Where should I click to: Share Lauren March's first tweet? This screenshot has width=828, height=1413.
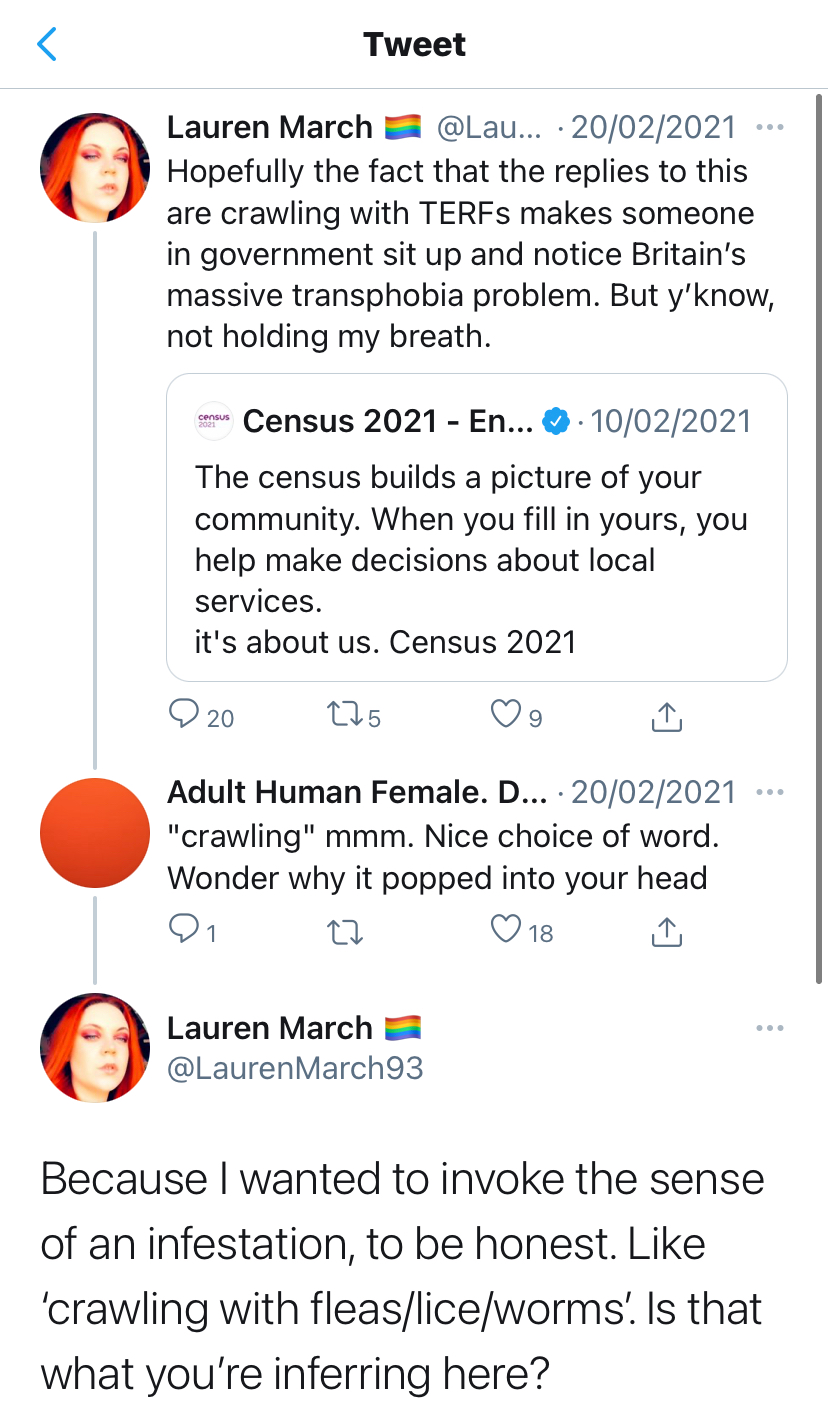tap(666, 716)
